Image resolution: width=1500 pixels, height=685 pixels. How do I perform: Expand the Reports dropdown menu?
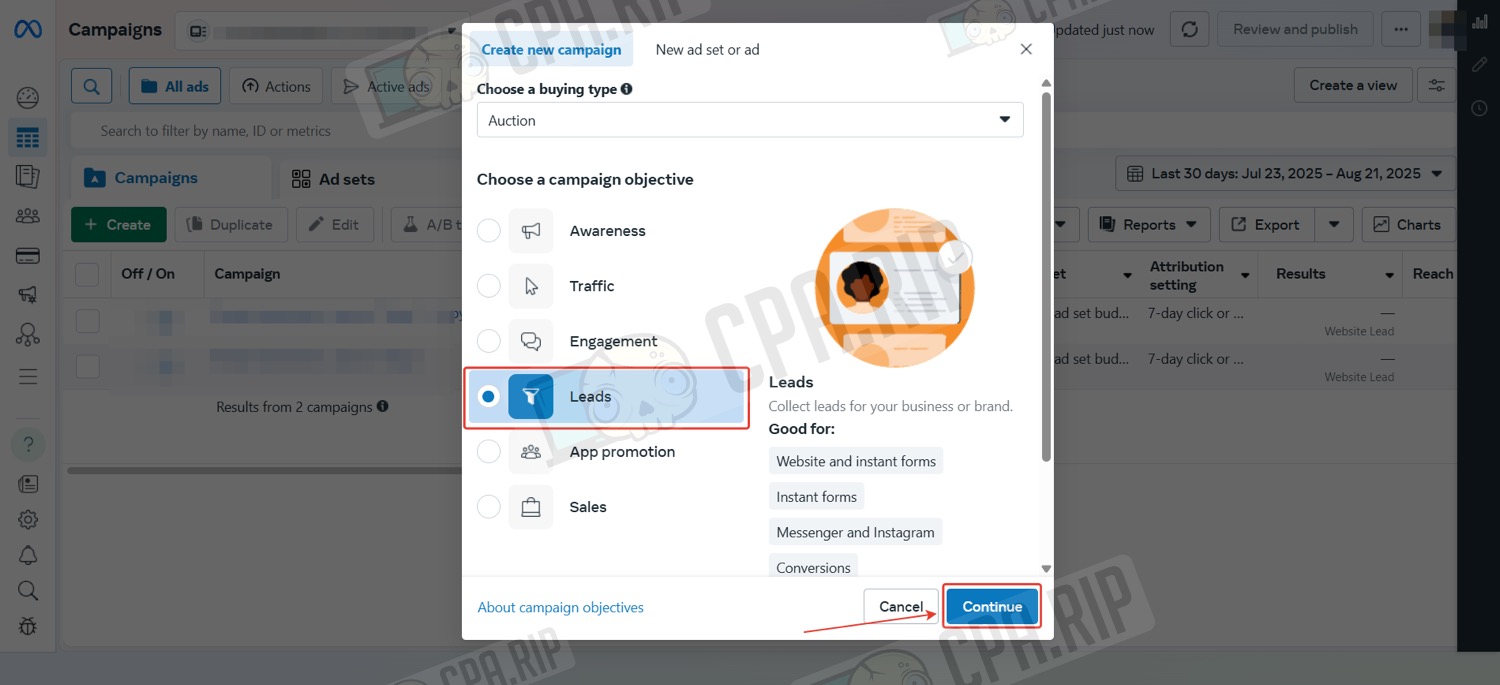(x=1149, y=225)
